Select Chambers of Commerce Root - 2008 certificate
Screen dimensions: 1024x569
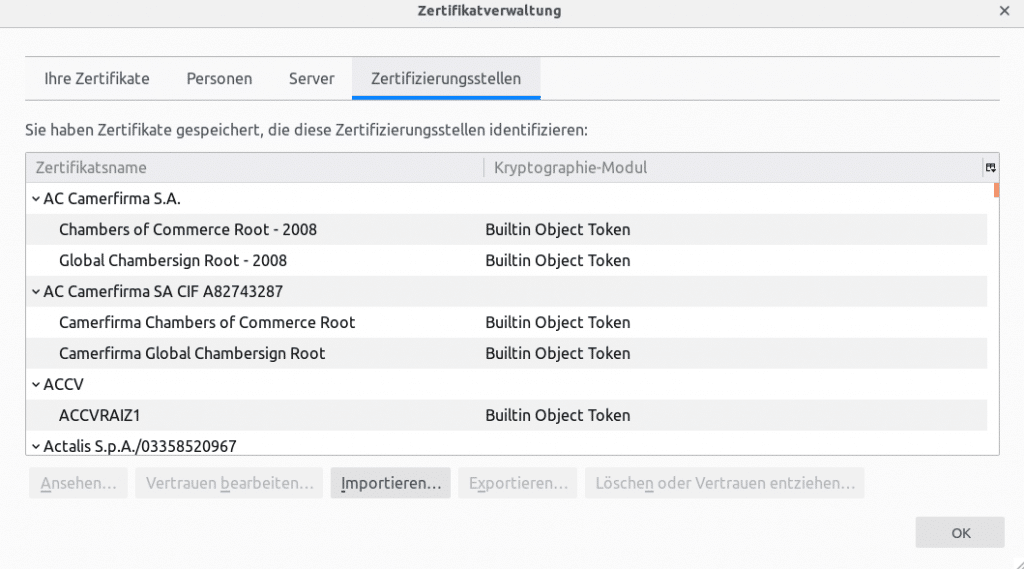(188, 230)
